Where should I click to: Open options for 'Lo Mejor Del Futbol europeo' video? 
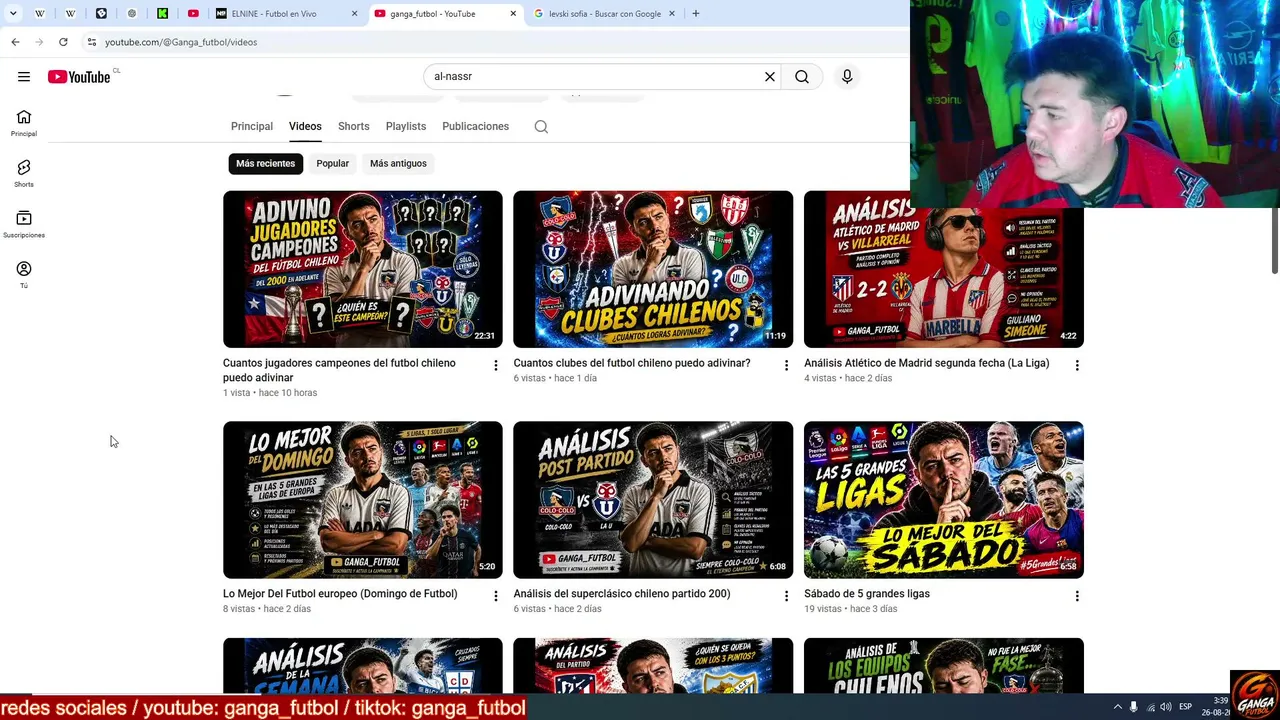point(495,596)
